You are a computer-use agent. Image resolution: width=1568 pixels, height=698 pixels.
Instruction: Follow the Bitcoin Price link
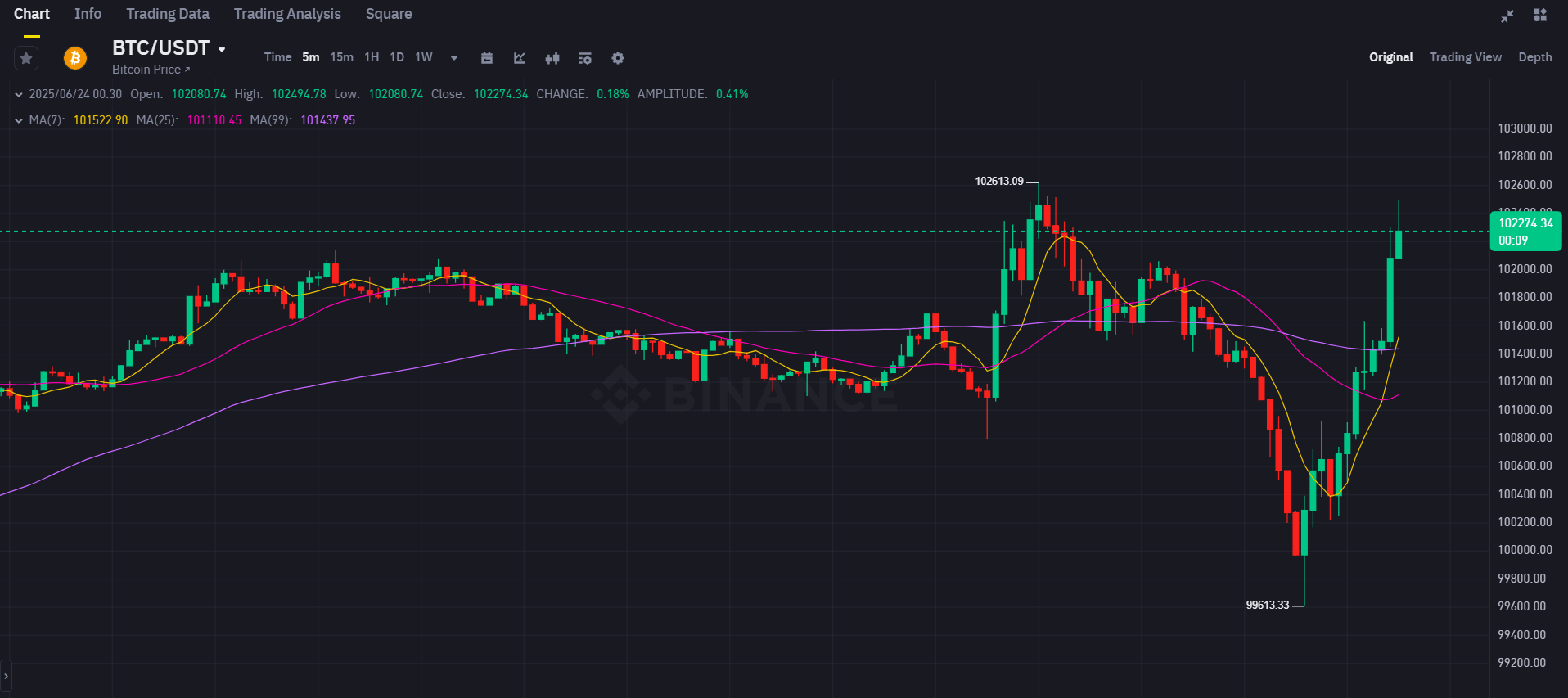(x=151, y=70)
